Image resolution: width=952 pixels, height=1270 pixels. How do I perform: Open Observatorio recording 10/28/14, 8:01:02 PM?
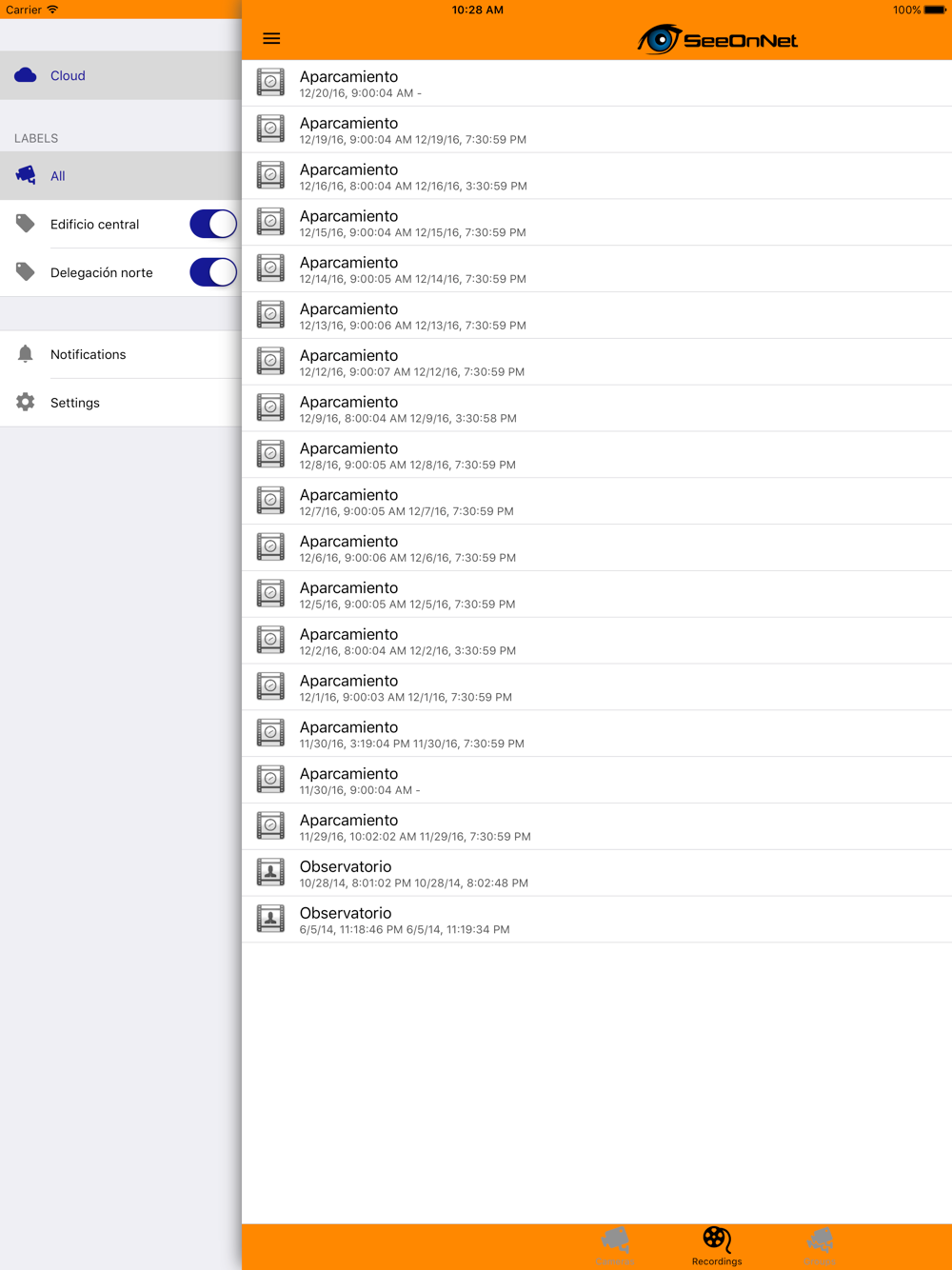(597, 873)
